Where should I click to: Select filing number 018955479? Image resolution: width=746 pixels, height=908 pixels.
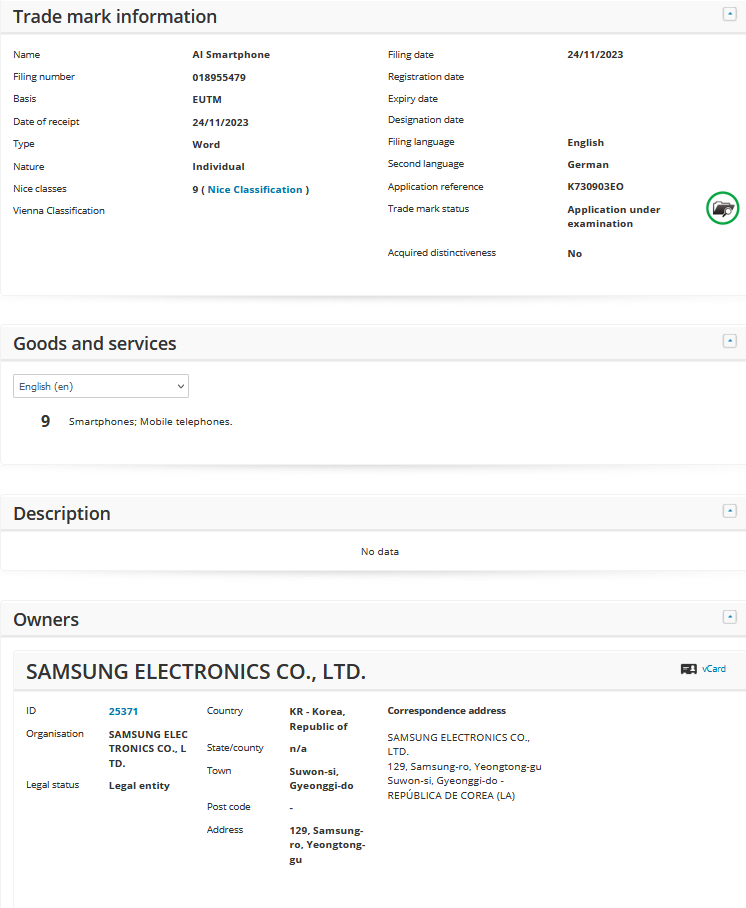(219, 78)
